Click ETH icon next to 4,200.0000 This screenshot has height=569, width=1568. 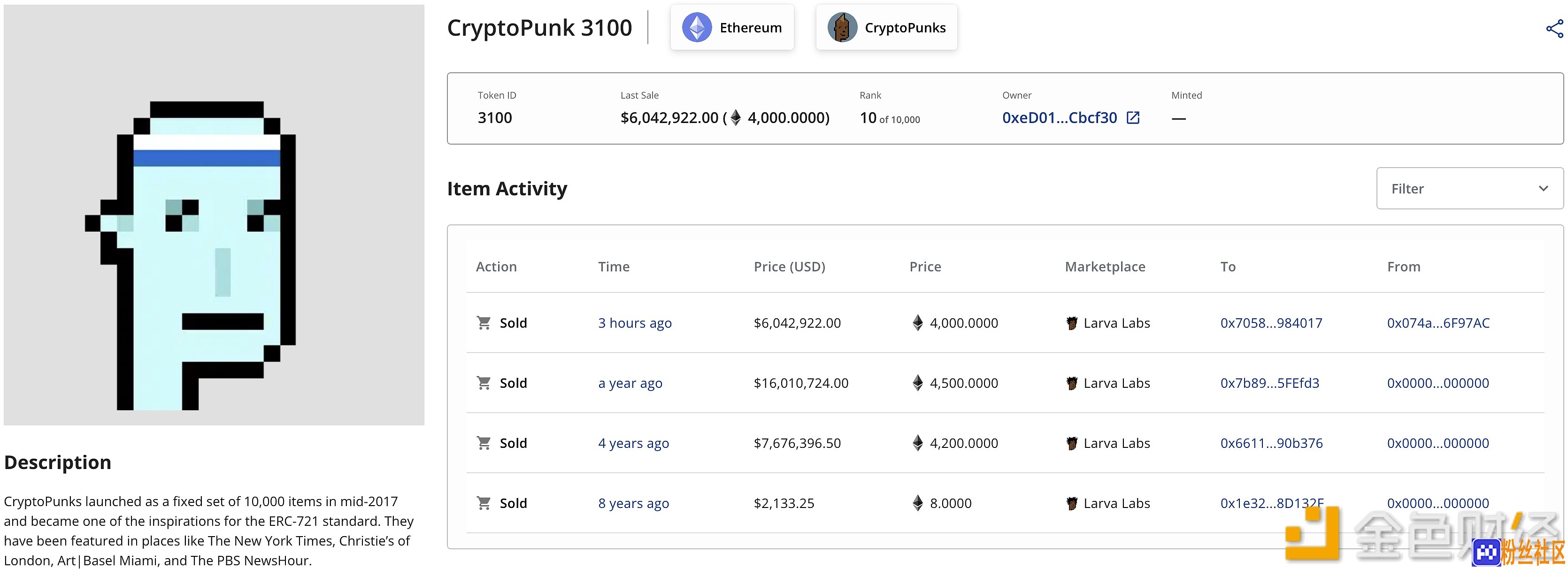point(917,444)
